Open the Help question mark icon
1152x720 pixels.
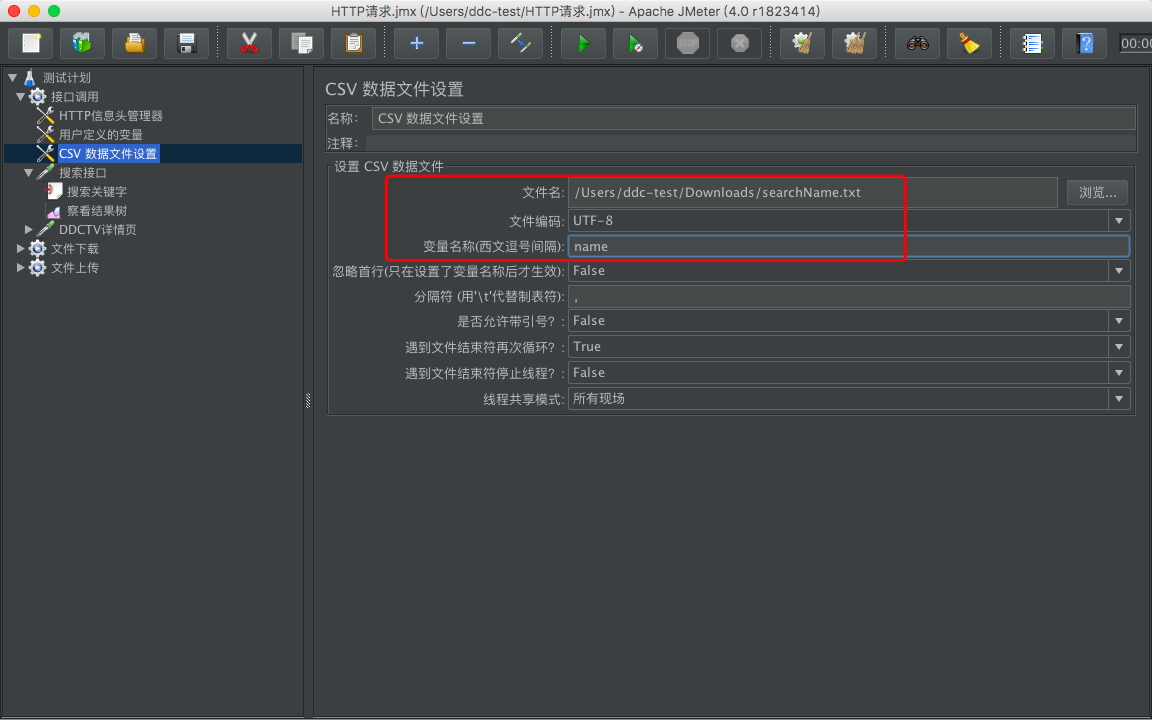click(1084, 43)
